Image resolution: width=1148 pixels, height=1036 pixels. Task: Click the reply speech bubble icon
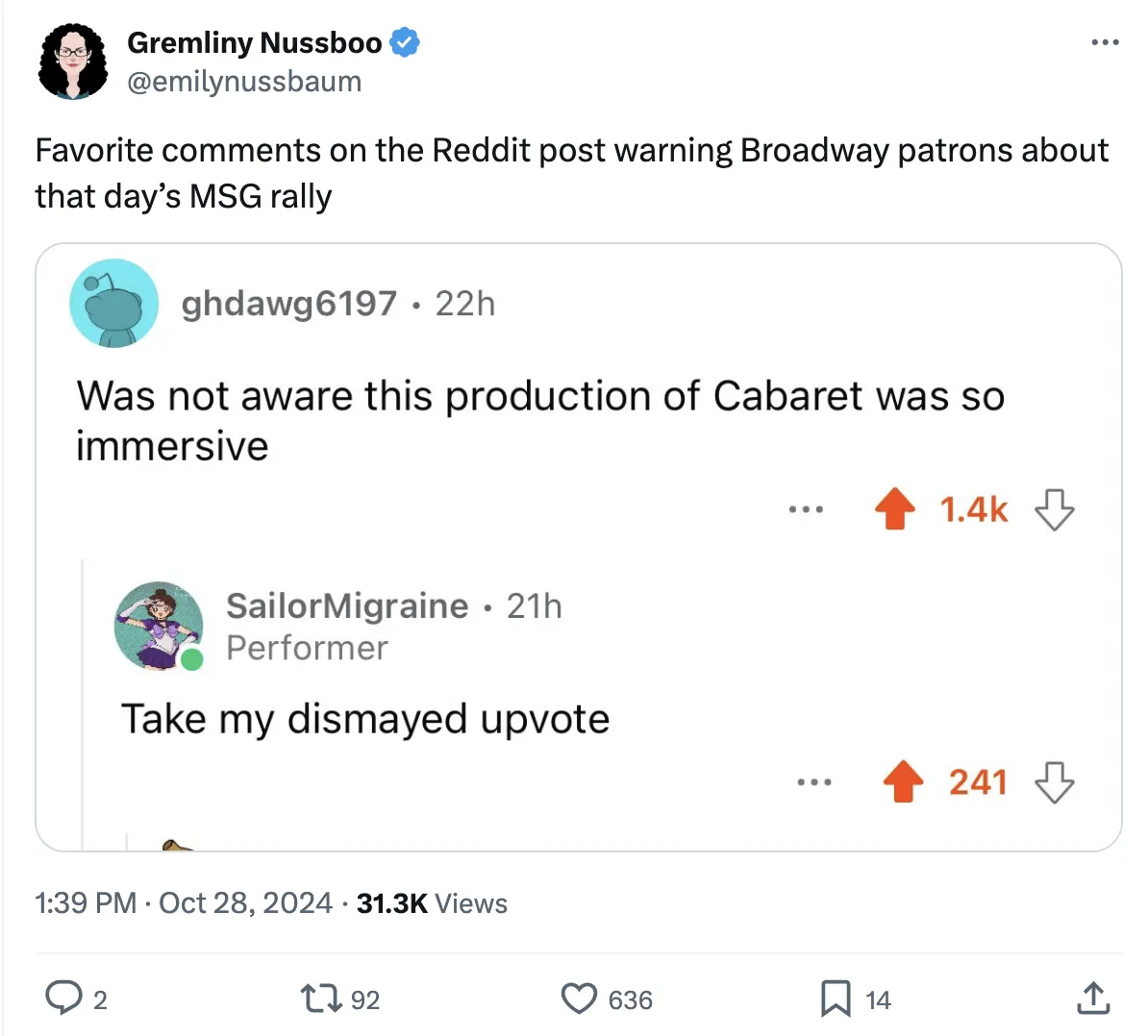[x=64, y=999]
